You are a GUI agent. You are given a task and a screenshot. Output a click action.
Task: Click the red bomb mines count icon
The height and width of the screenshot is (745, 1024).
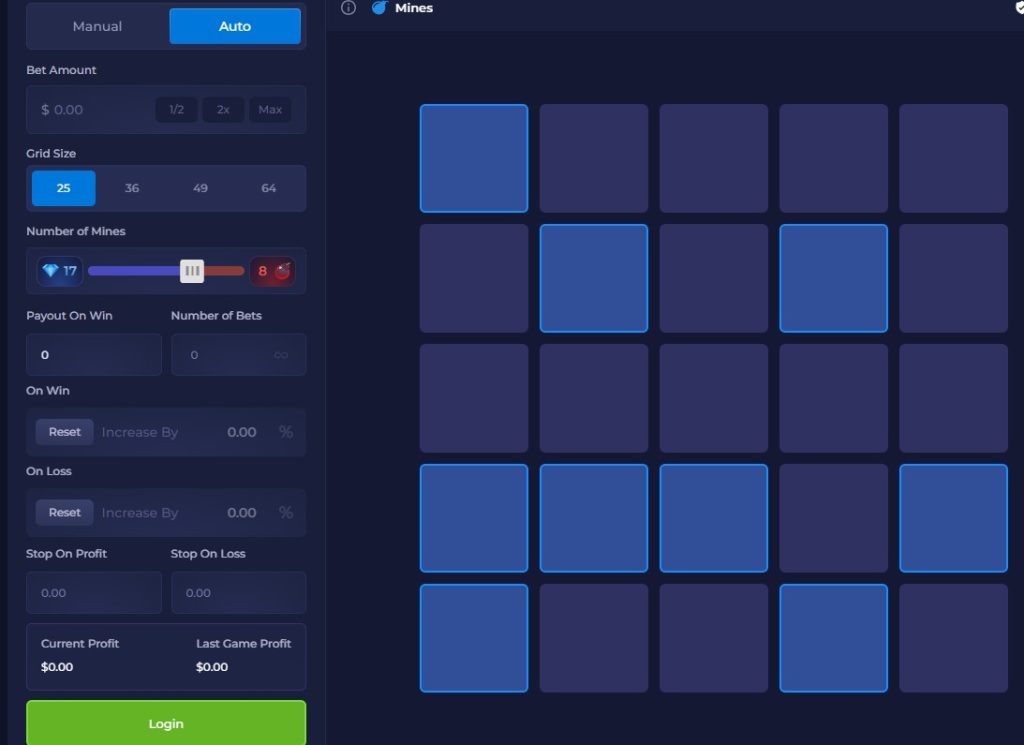point(281,271)
